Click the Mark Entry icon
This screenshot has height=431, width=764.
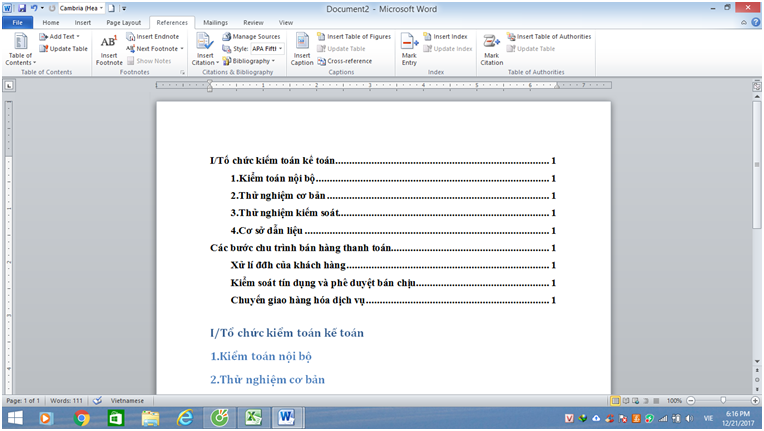point(409,49)
